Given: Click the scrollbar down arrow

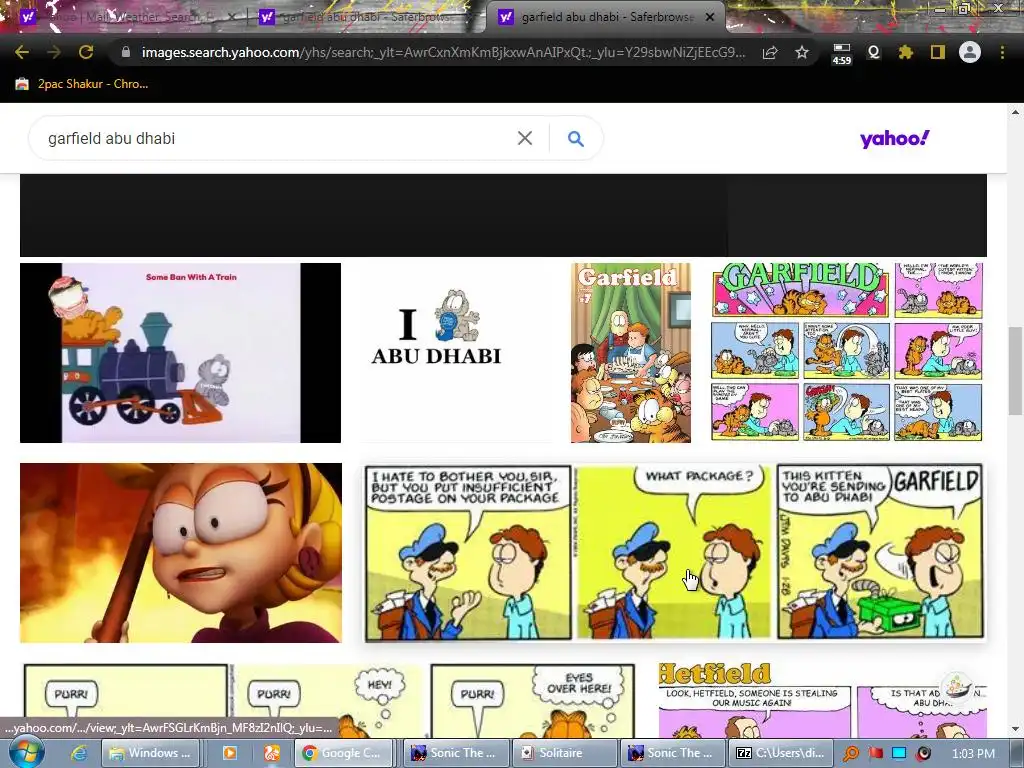Looking at the screenshot, I should point(1015,729).
